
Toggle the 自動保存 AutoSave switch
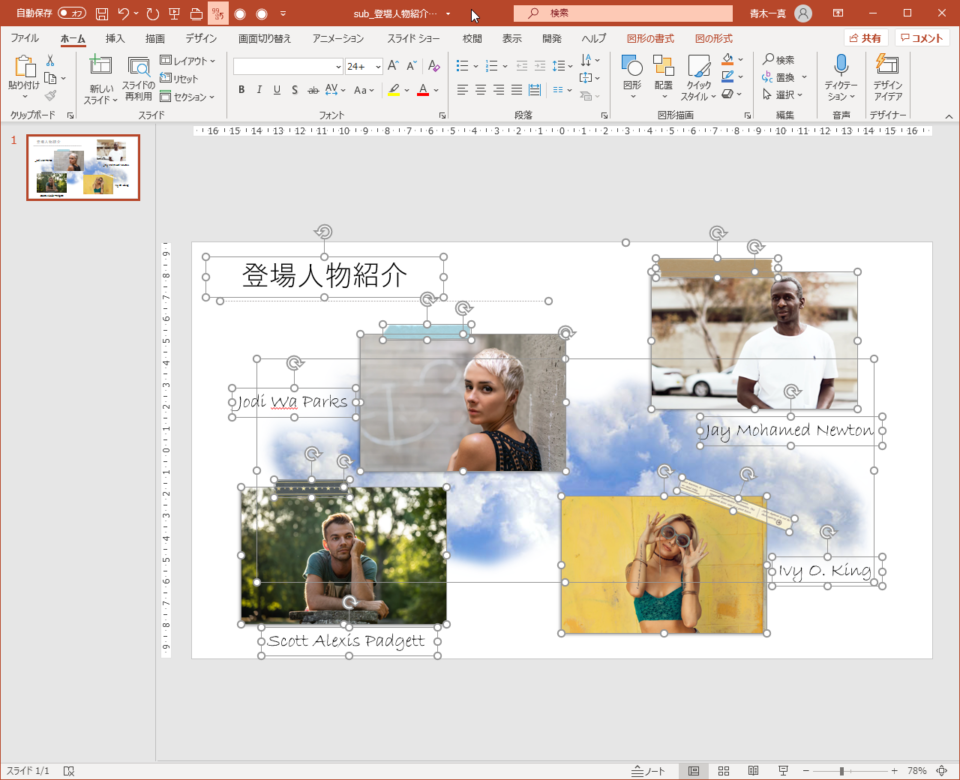(x=72, y=13)
